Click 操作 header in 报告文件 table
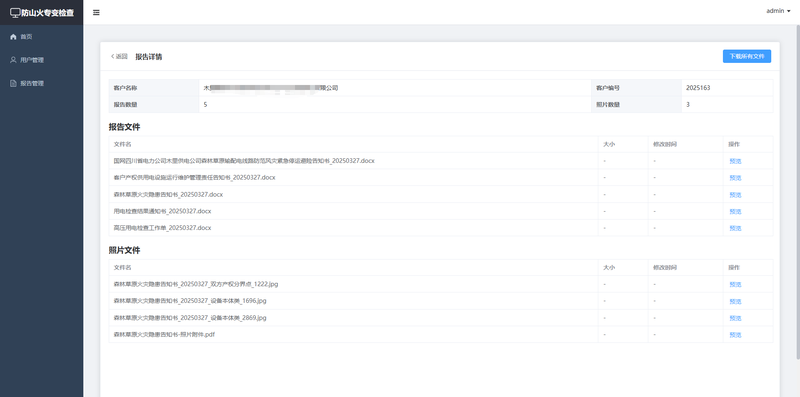This screenshot has width=800, height=397. click(734, 144)
